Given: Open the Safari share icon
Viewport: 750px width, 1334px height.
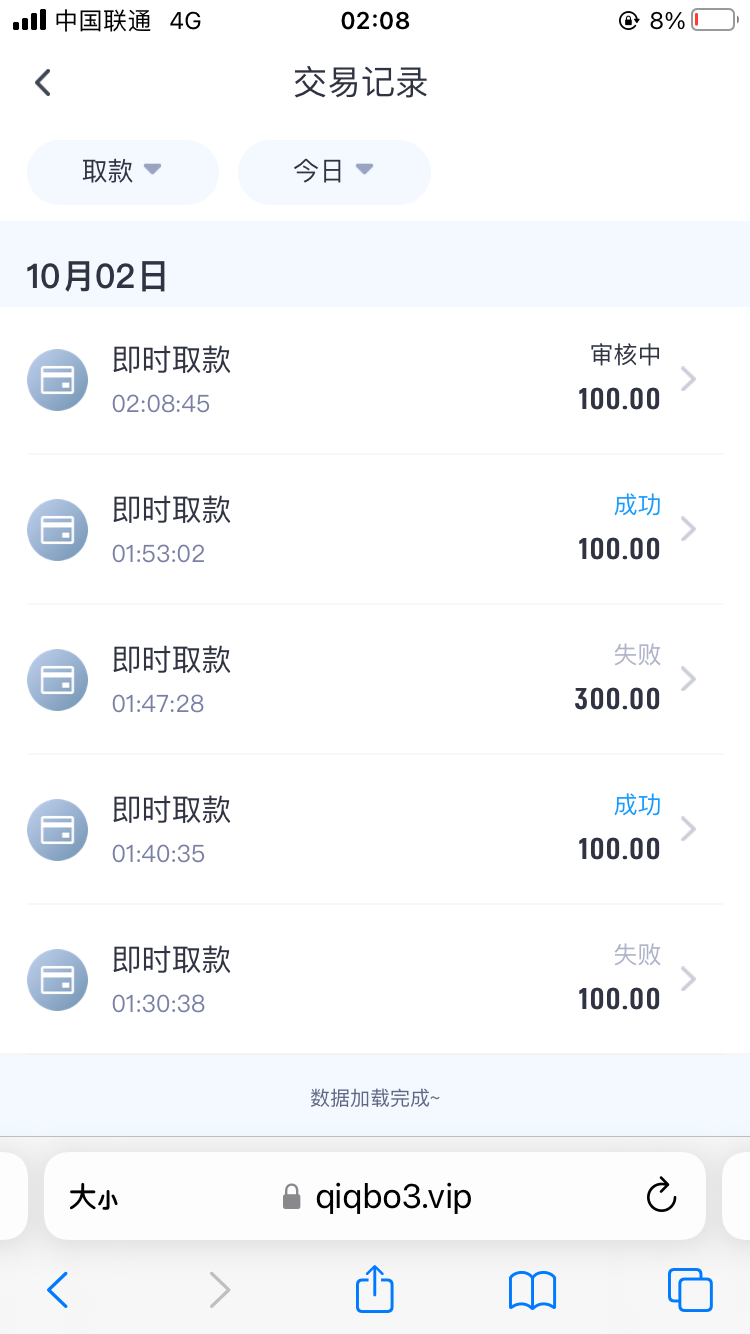Looking at the screenshot, I should tap(375, 1289).
